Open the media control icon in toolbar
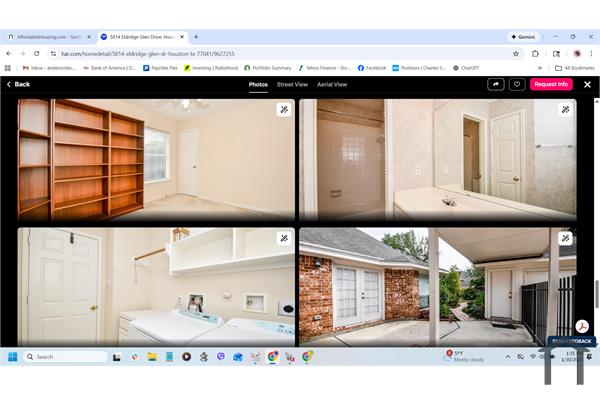 [556, 54]
